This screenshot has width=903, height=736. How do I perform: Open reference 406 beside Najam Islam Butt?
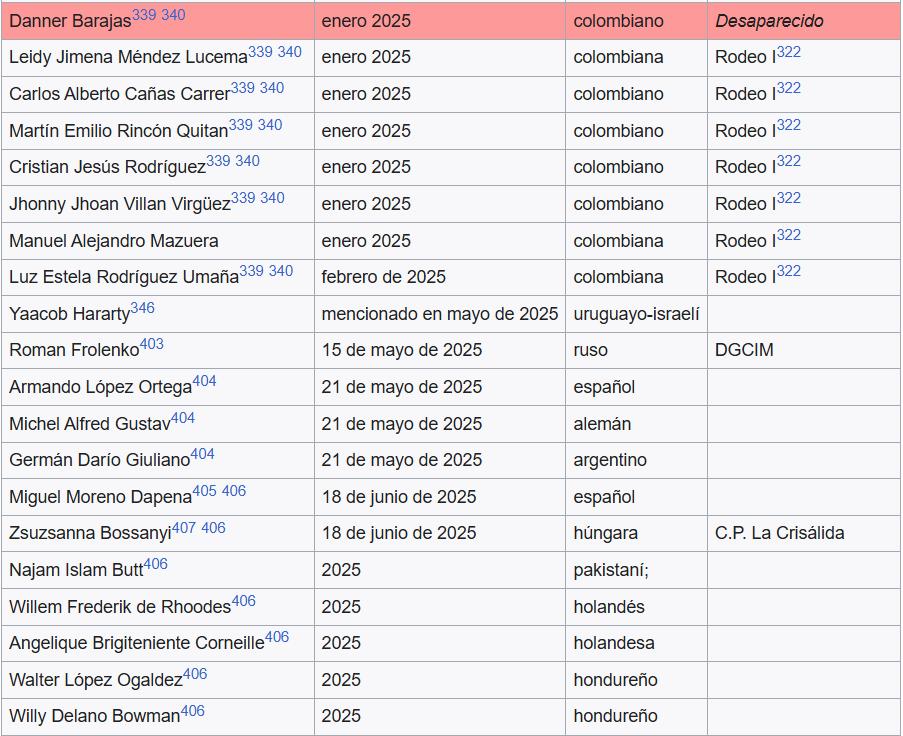tap(155, 565)
